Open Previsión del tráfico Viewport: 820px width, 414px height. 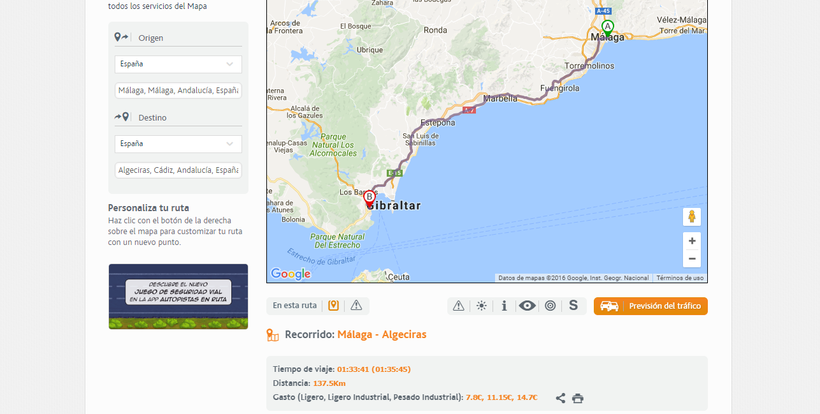[x=650, y=306]
